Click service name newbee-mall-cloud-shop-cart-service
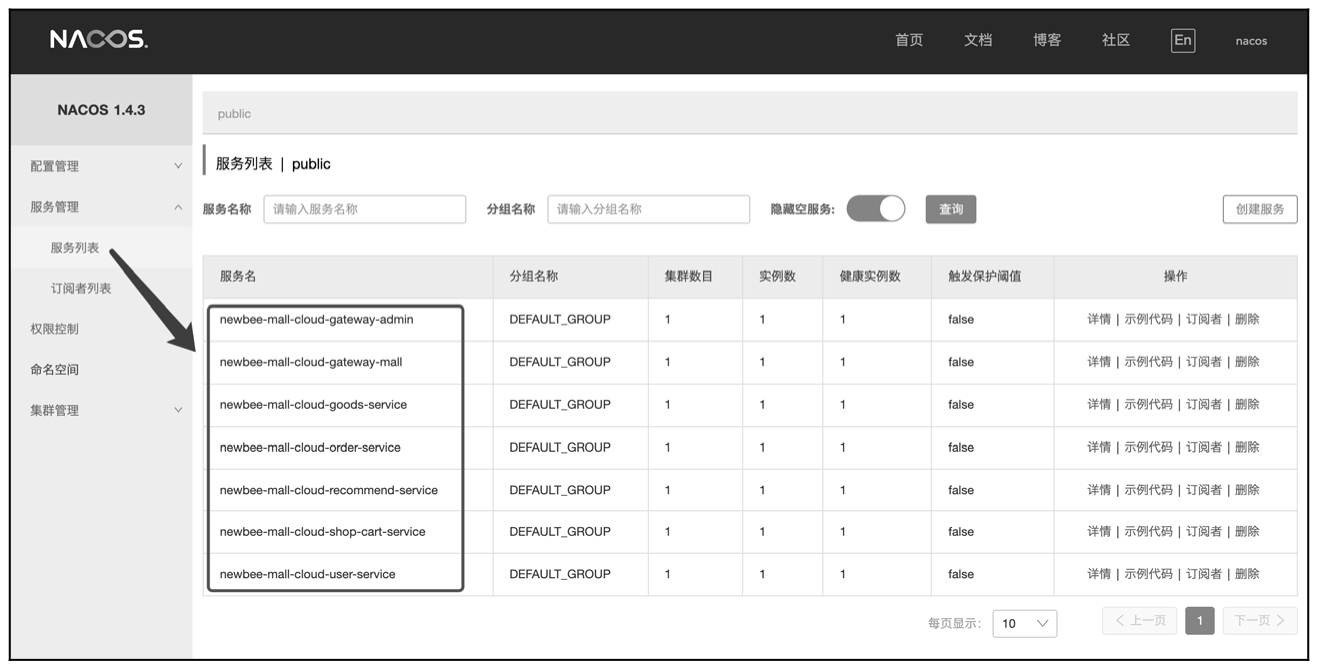 [x=322, y=531]
